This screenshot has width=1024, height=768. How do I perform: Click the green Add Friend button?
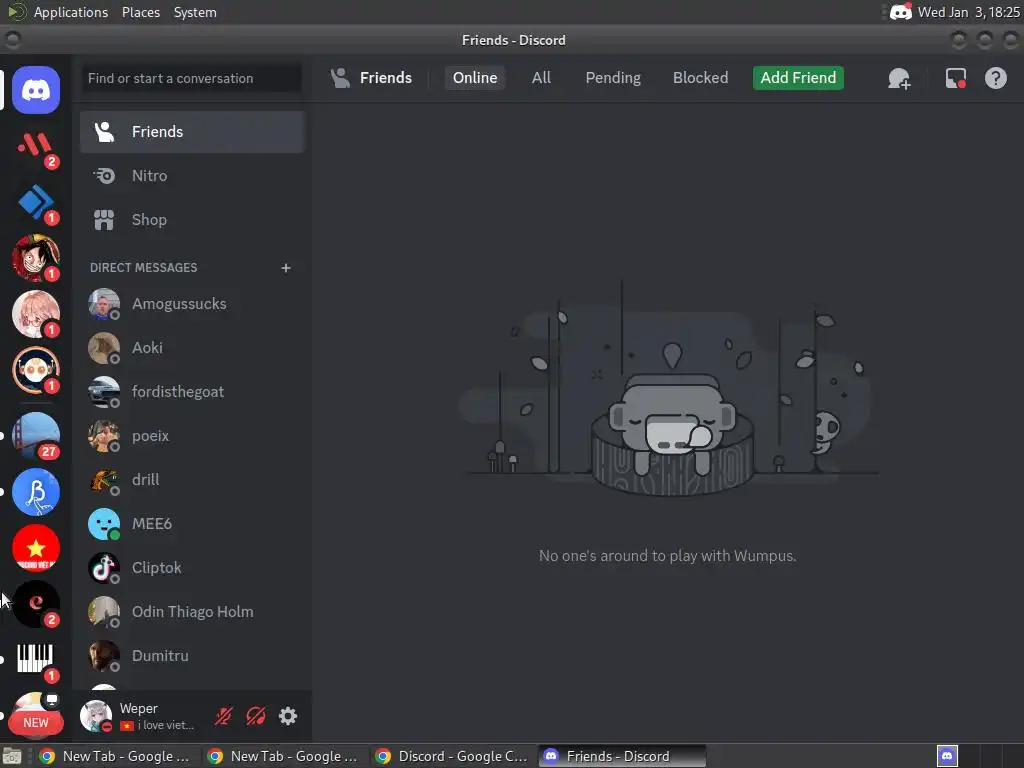[798, 78]
